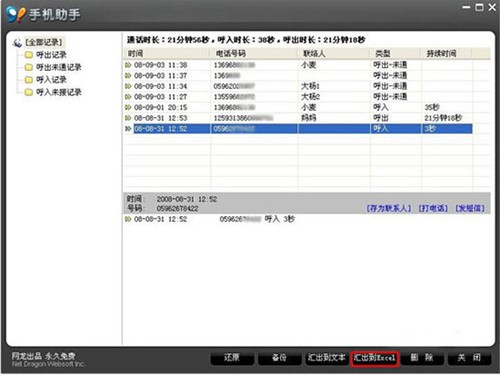Click the 手机助手 app logo icon
Viewport: 500px width, 375px height.
pyautogui.click(x=16, y=14)
